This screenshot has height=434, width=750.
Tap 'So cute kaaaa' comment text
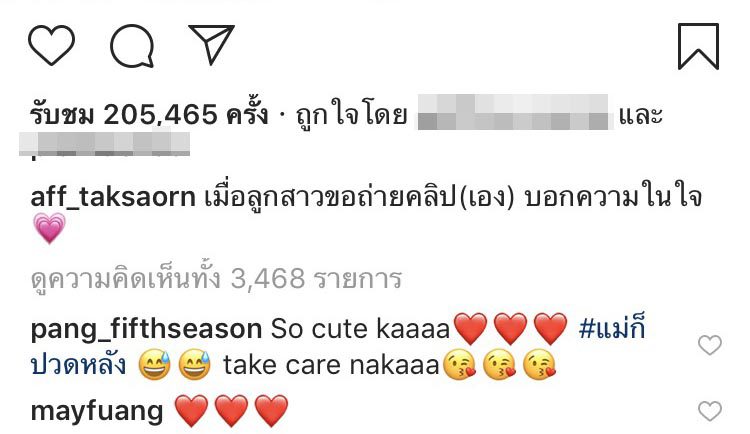(361, 329)
